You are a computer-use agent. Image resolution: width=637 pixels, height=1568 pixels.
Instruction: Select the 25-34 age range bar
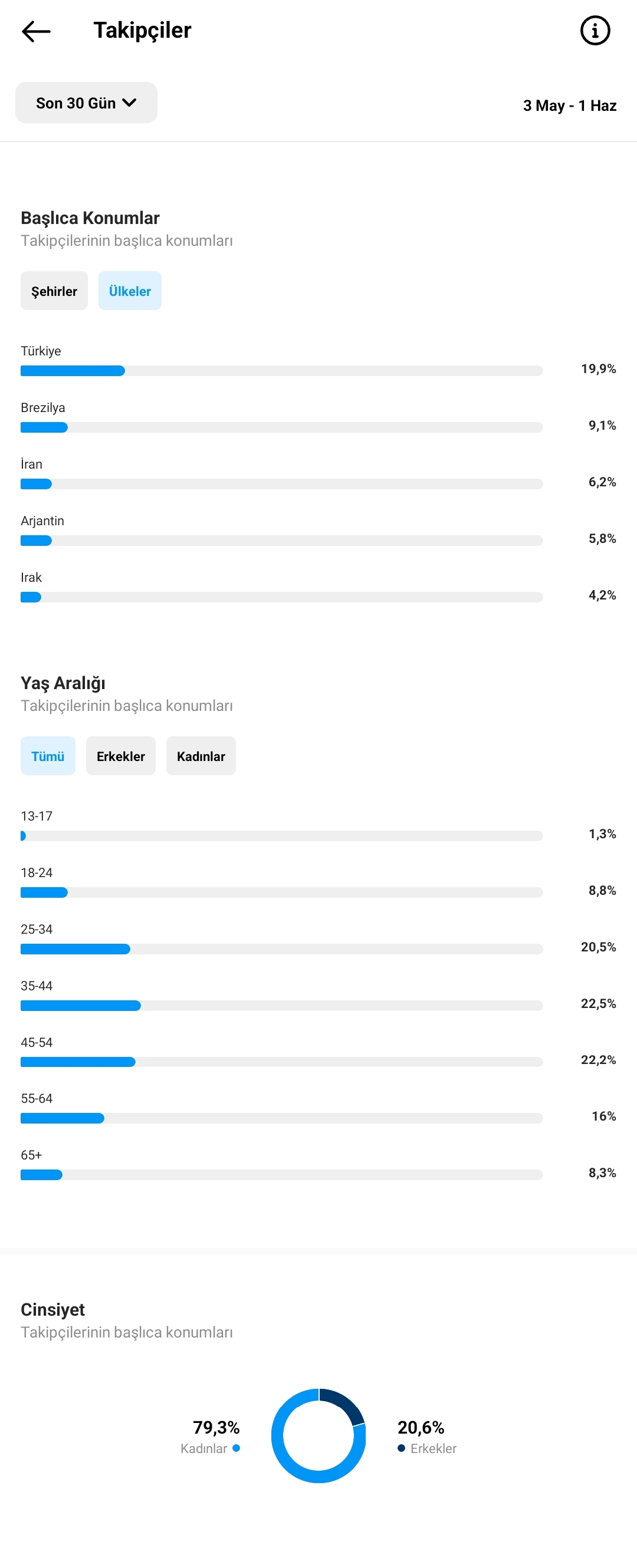[281, 949]
